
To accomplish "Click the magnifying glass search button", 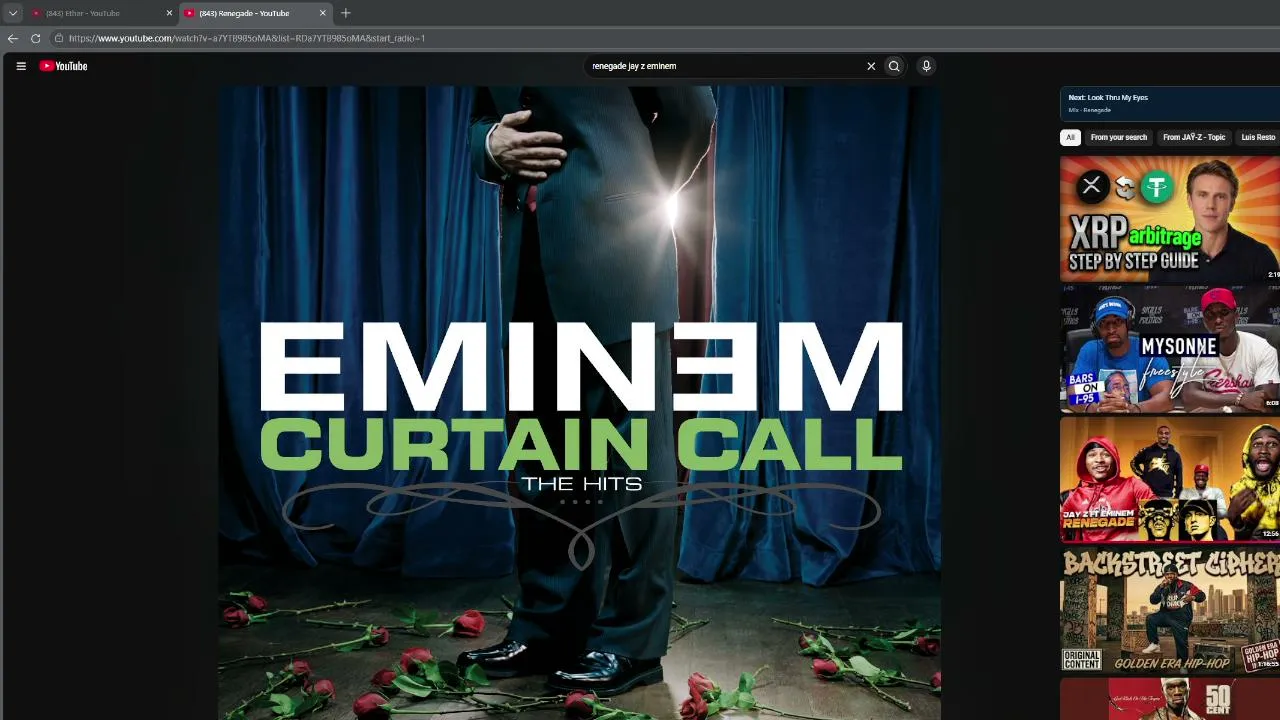I will coord(894,66).
